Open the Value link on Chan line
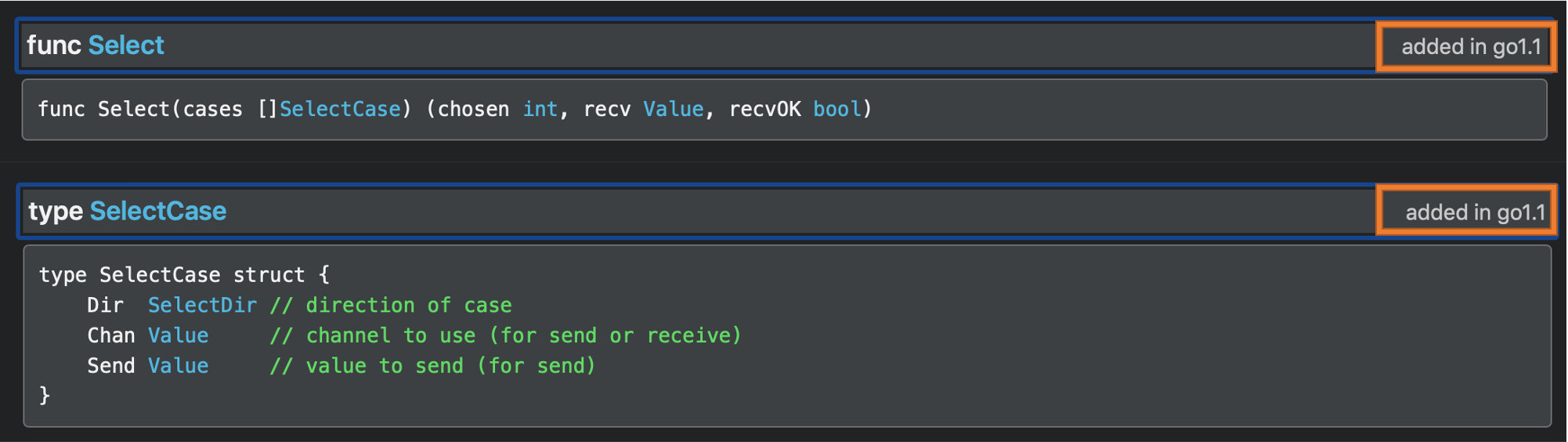This screenshot has height=442, width=1568. click(179, 335)
